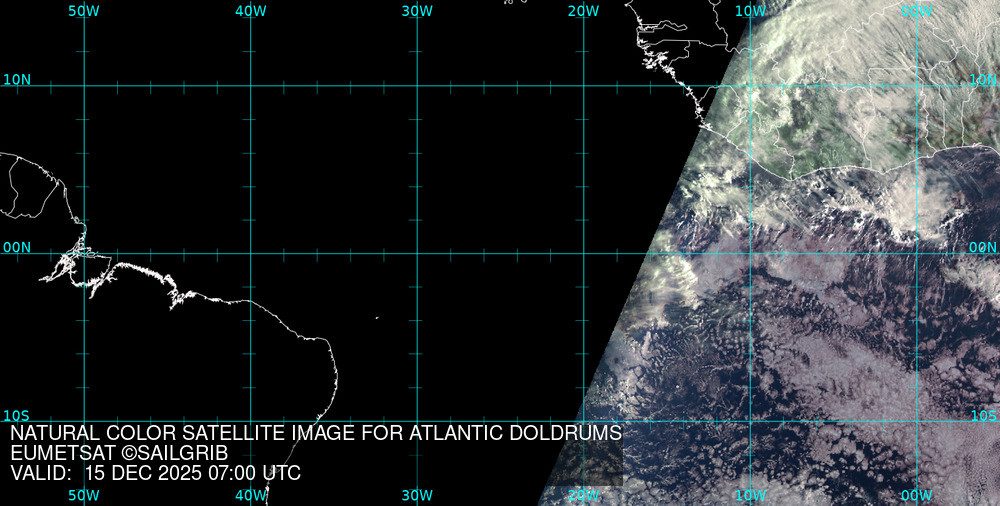Click the 10N latitude label on right edge
The height and width of the screenshot is (506, 1000).
(983, 79)
